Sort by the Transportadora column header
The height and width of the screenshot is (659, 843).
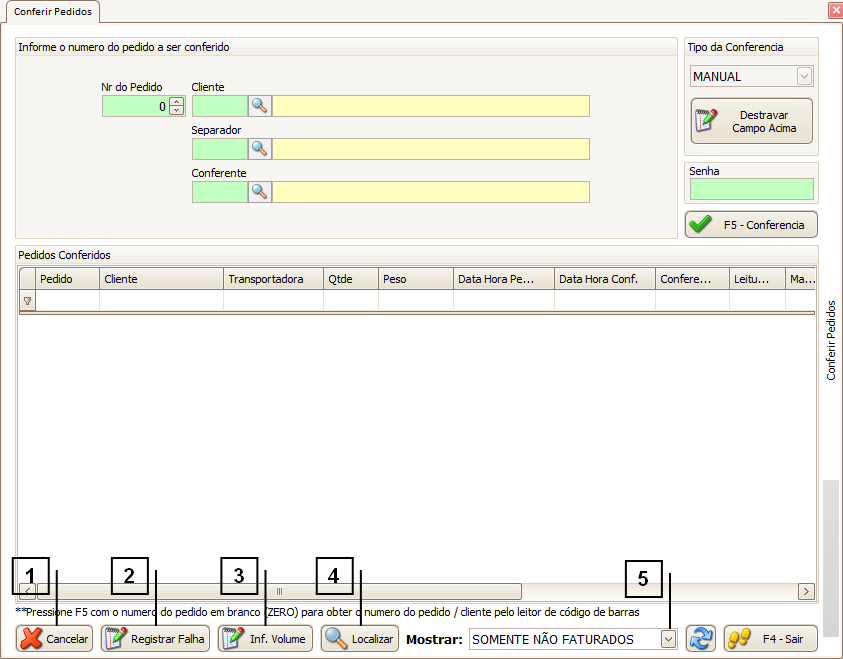click(273, 279)
